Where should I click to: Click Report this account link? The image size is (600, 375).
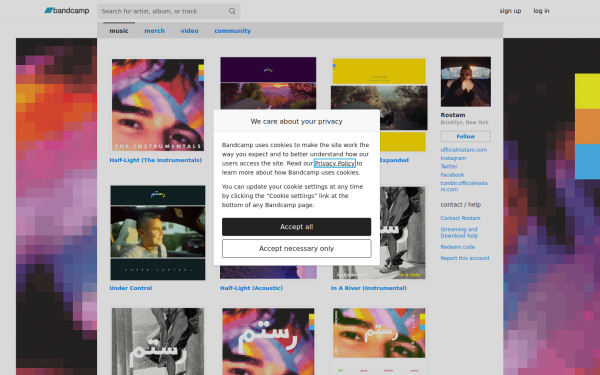(465, 258)
